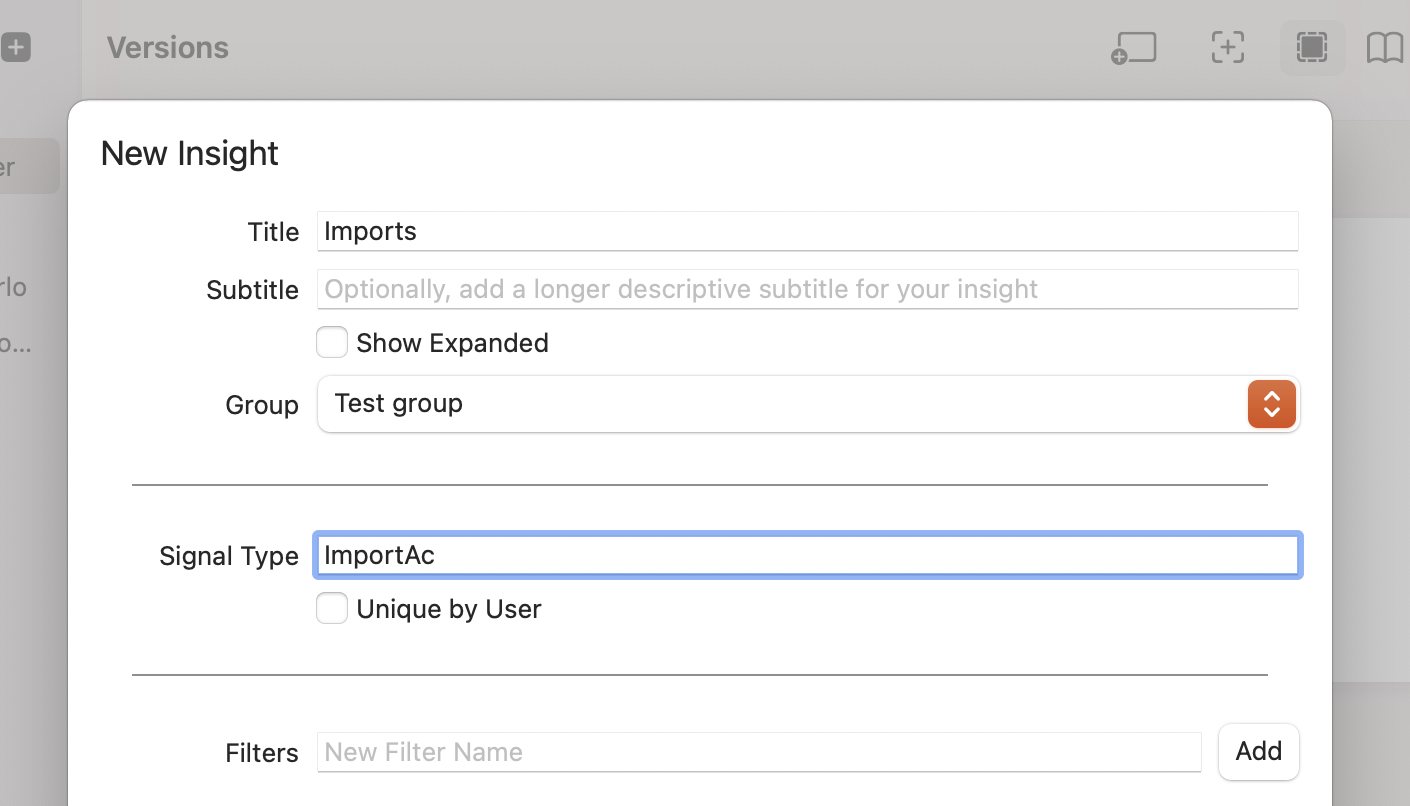Select the highlighted sidebar item ending in "er"

click(25, 166)
